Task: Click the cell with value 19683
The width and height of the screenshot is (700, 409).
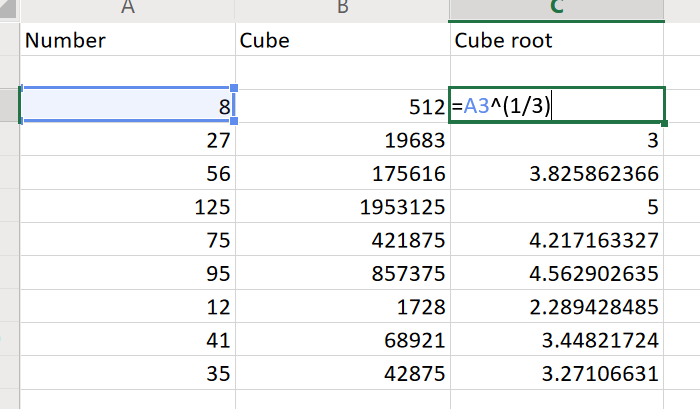Action: coord(342,140)
